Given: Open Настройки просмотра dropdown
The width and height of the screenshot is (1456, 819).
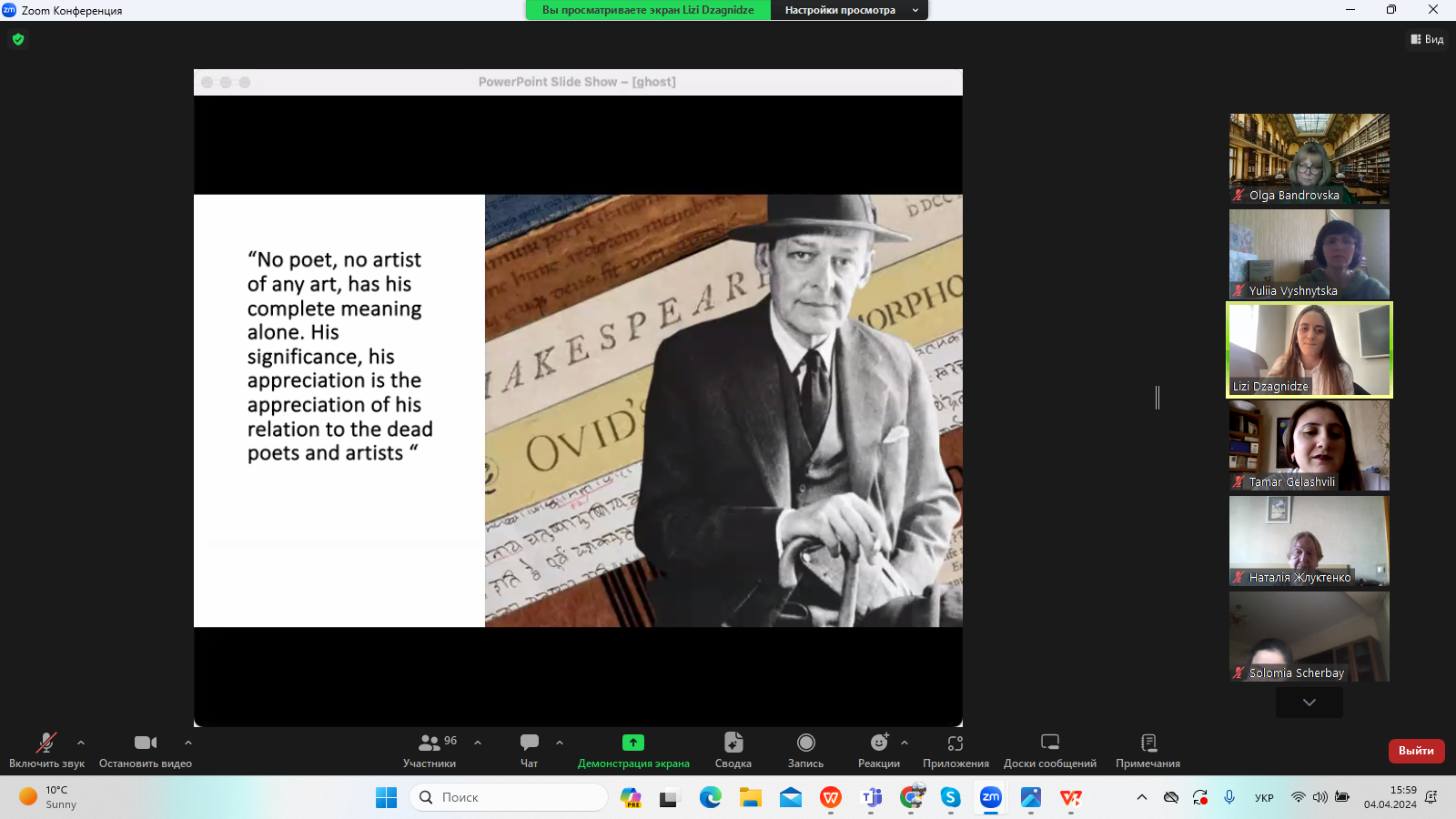Looking at the screenshot, I should tap(848, 10).
